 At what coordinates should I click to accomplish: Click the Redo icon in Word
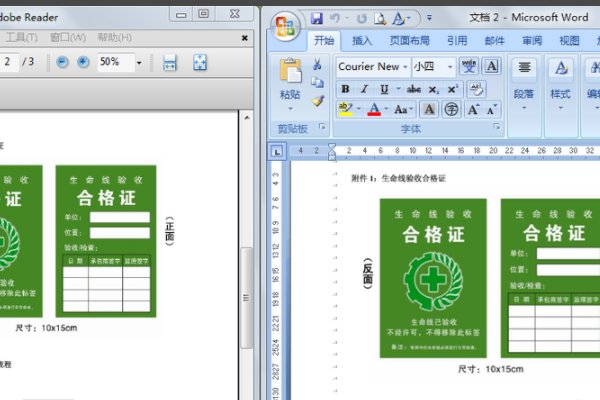[x=362, y=18]
